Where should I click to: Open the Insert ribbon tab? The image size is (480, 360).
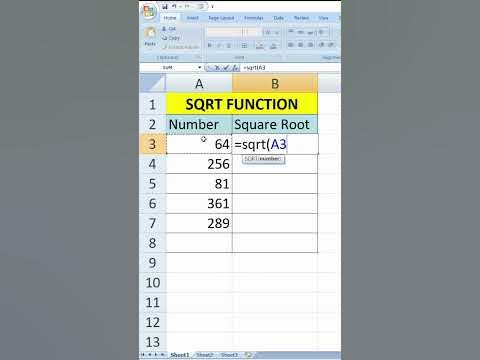pyautogui.click(x=192, y=18)
